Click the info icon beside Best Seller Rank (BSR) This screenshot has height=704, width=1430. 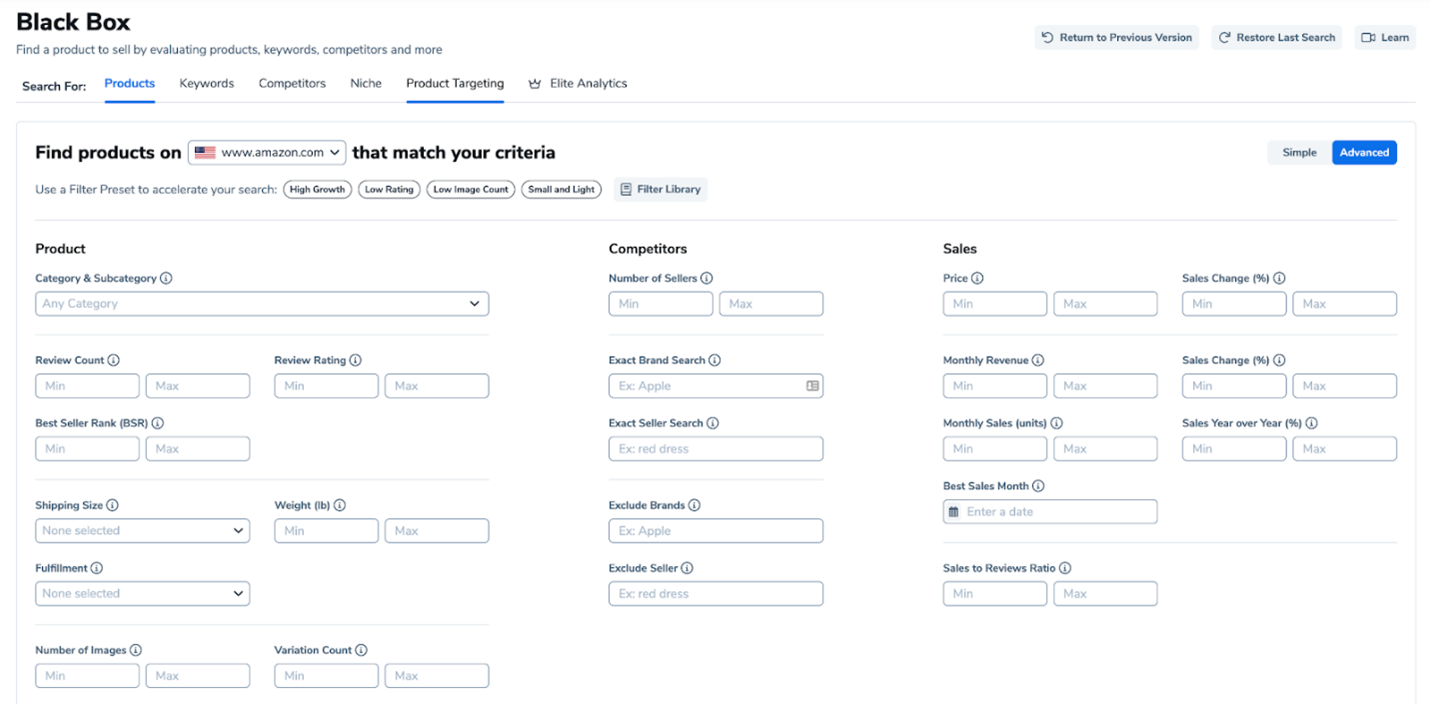(158, 423)
